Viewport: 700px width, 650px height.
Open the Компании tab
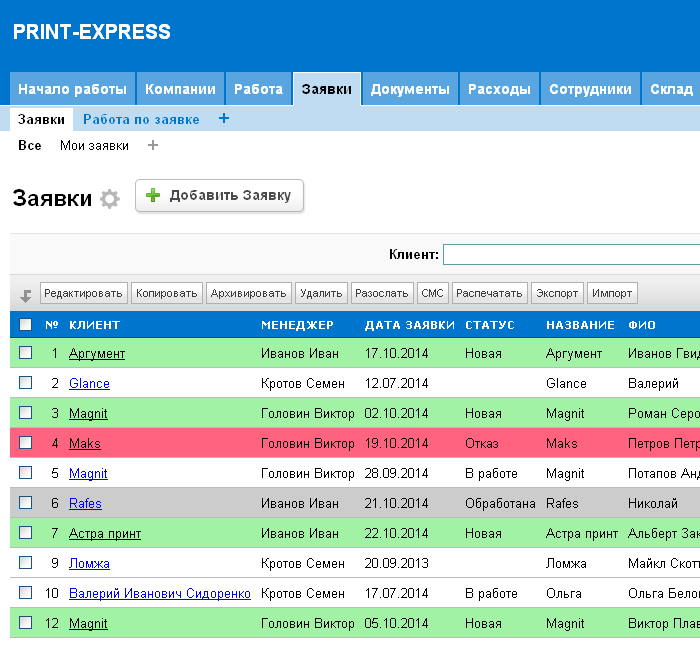[x=180, y=89]
